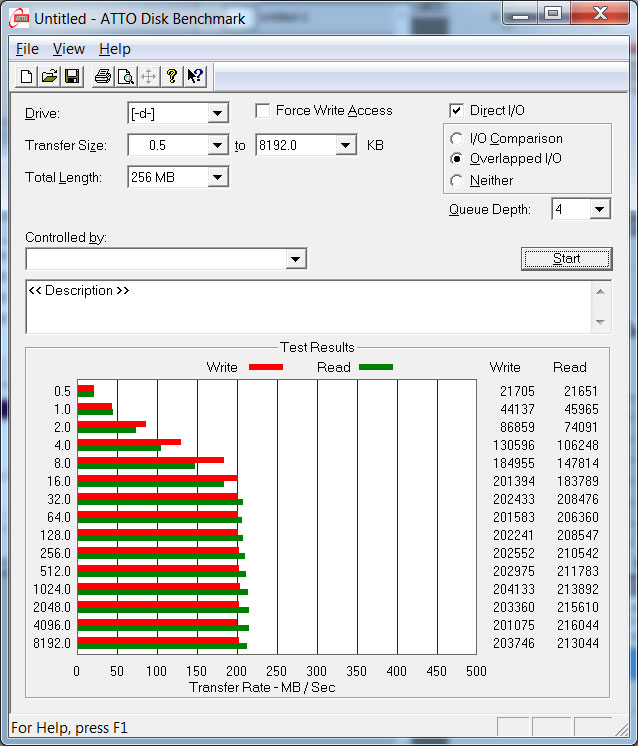Click the move arrows toolbar icon
Viewport: 638px width, 746px height.
148,77
